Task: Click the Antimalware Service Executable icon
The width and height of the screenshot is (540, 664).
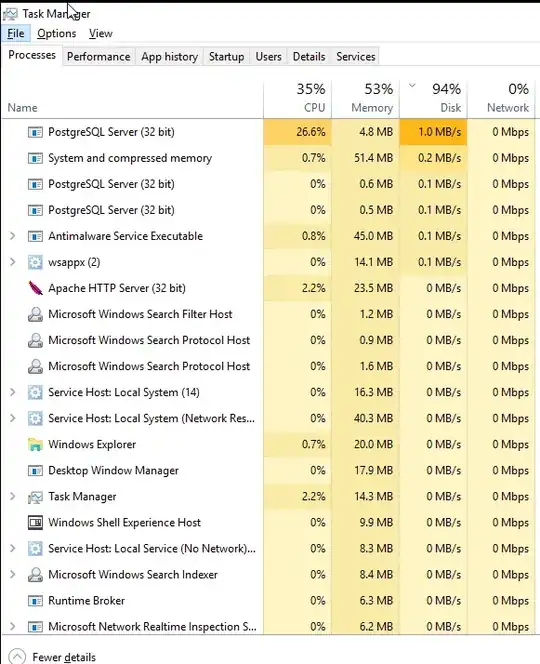Action: (x=35, y=236)
